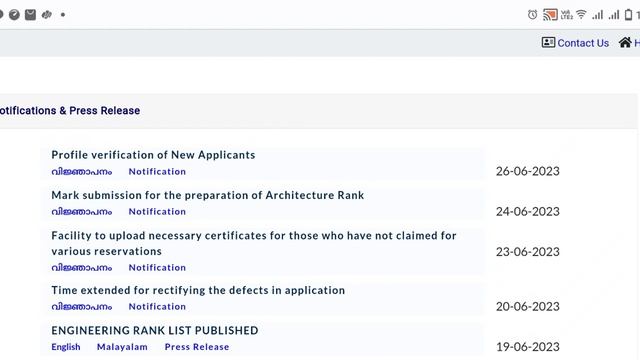
Task: Open Notification for time extended rectifying defects
Action: (x=157, y=307)
